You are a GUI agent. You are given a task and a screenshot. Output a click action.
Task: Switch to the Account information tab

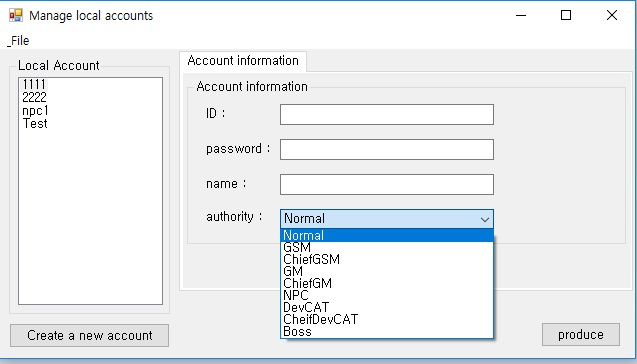point(243,61)
